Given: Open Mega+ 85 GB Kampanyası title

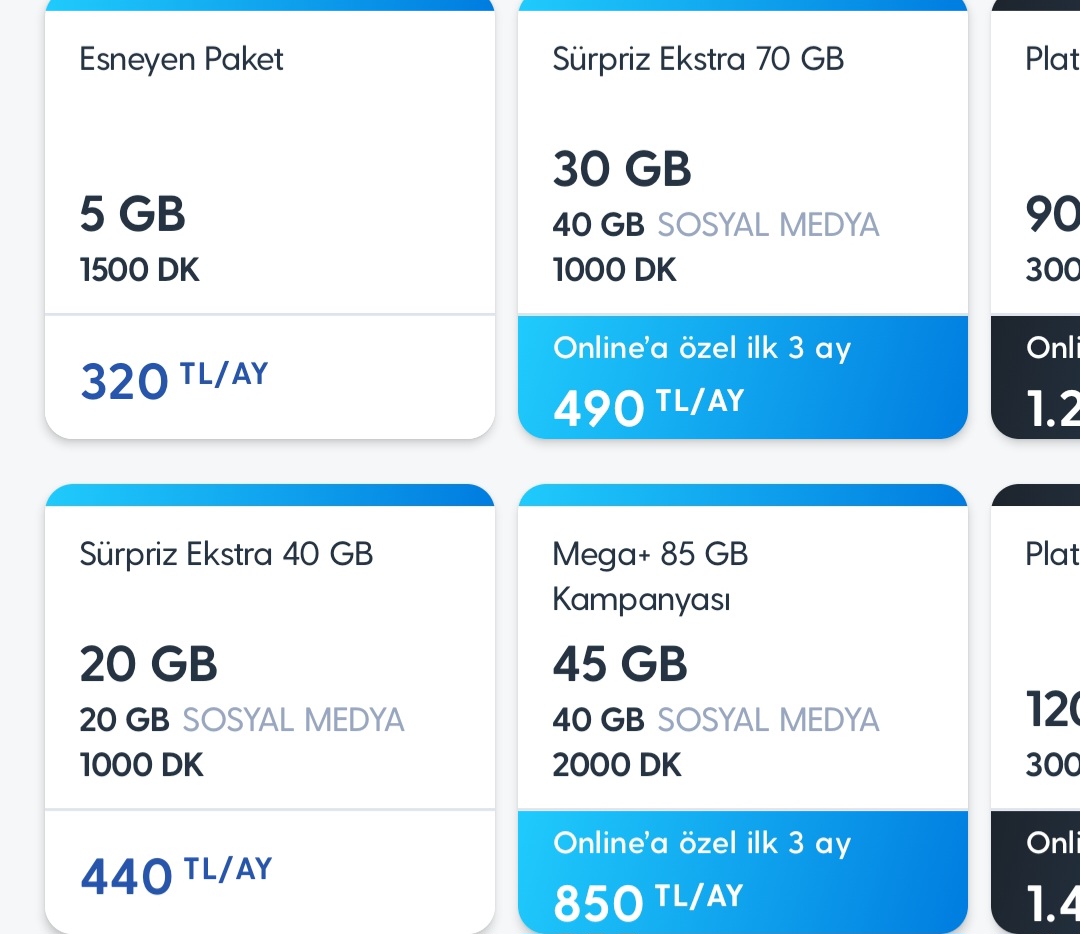Looking at the screenshot, I should [x=650, y=577].
